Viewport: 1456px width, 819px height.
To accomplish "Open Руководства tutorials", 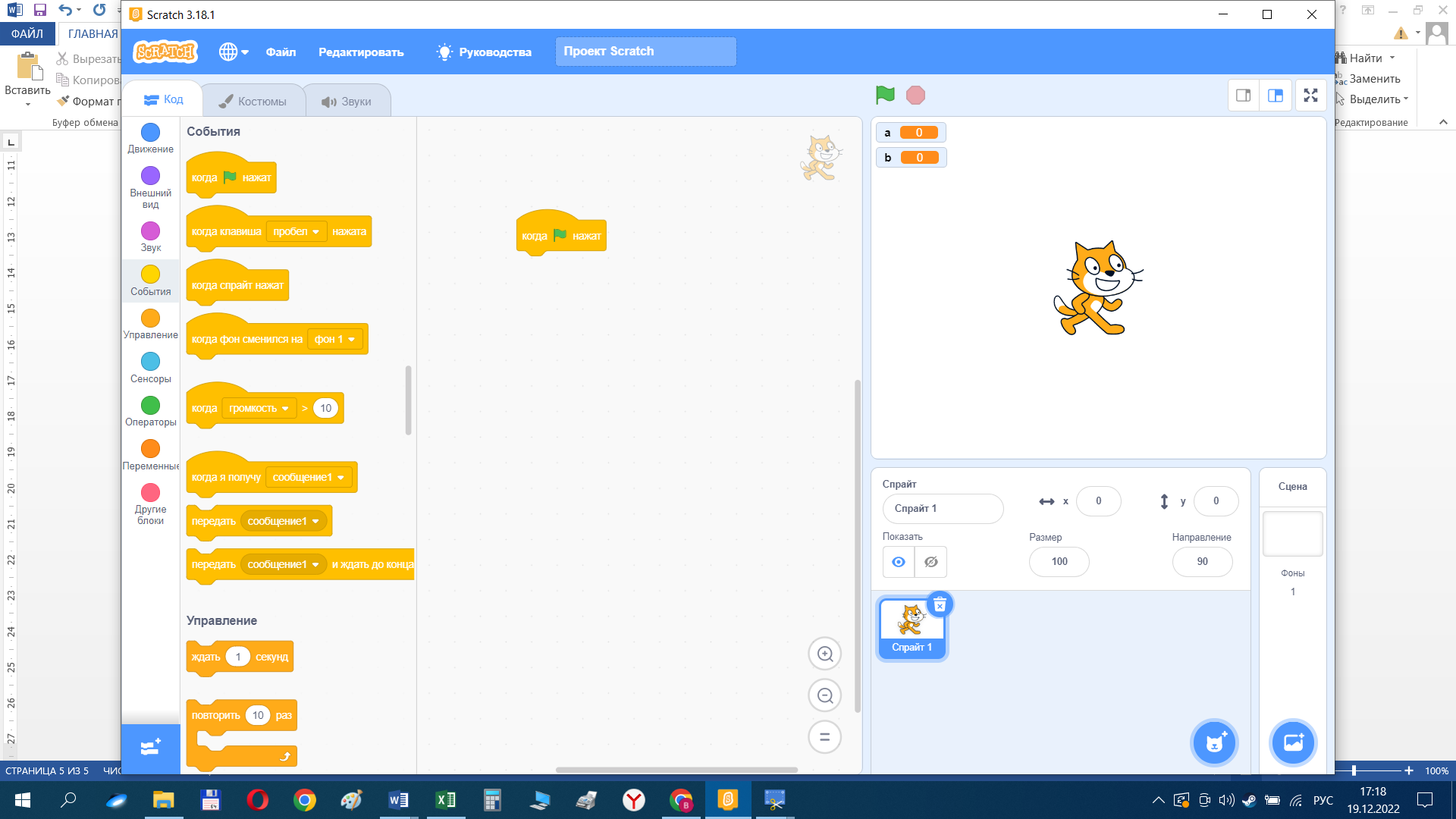I will coord(484,52).
